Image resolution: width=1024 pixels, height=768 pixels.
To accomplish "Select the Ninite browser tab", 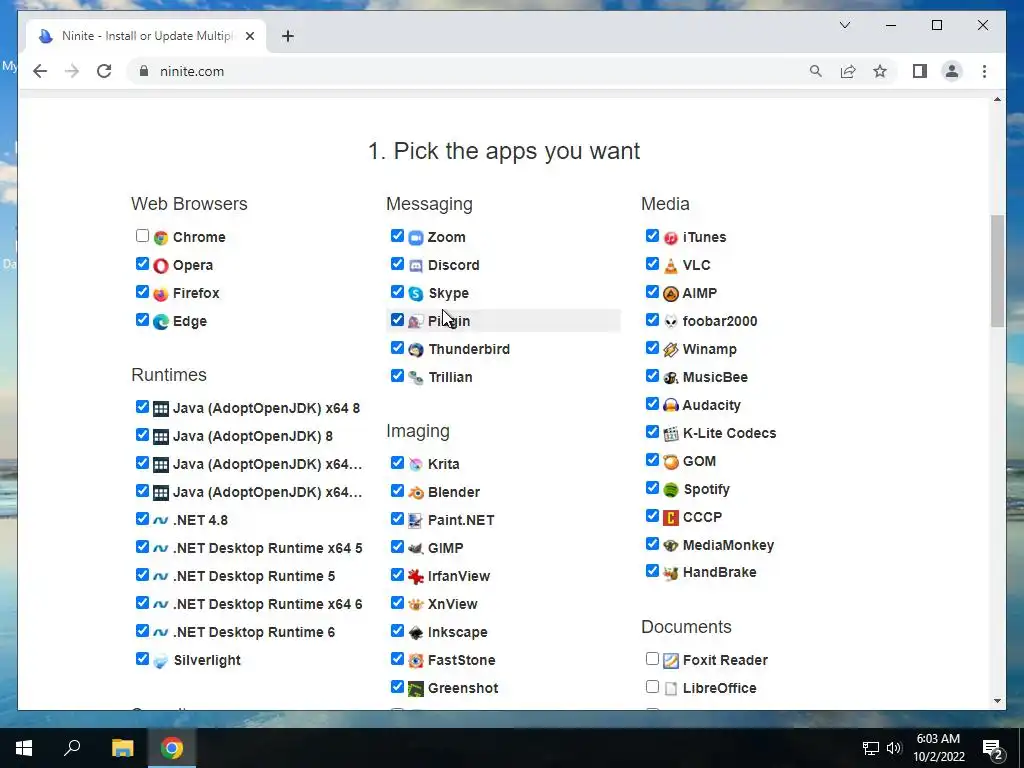I will (146, 36).
